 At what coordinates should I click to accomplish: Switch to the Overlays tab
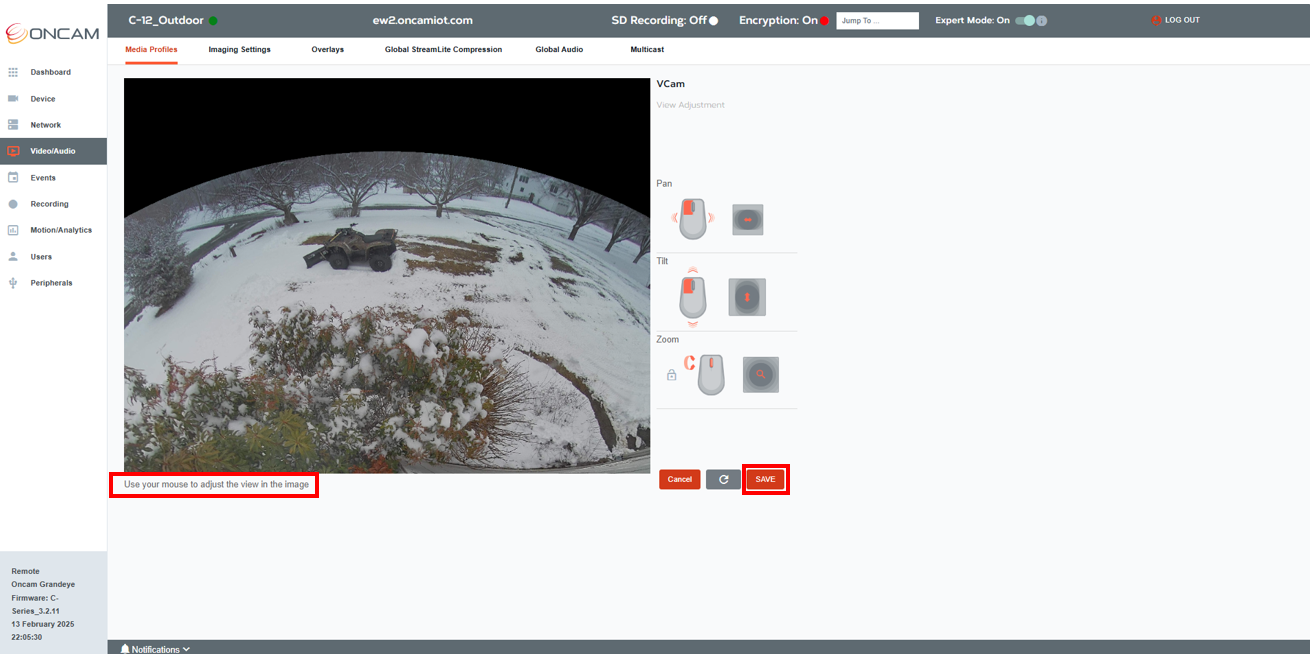click(327, 49)
